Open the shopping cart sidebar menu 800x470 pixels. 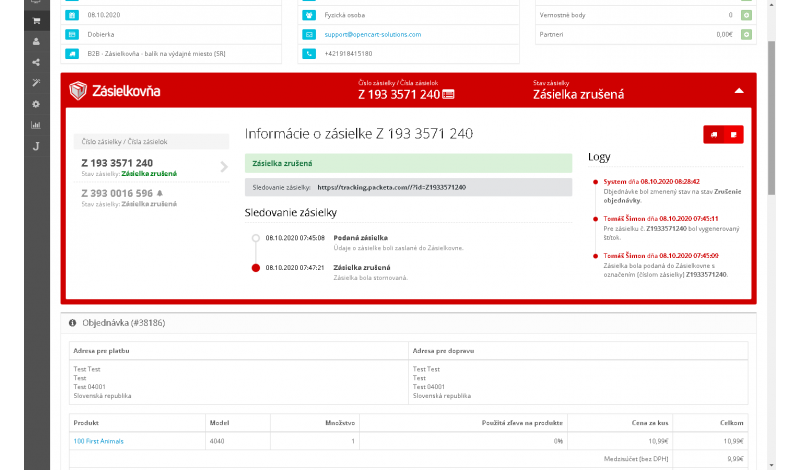36,20
